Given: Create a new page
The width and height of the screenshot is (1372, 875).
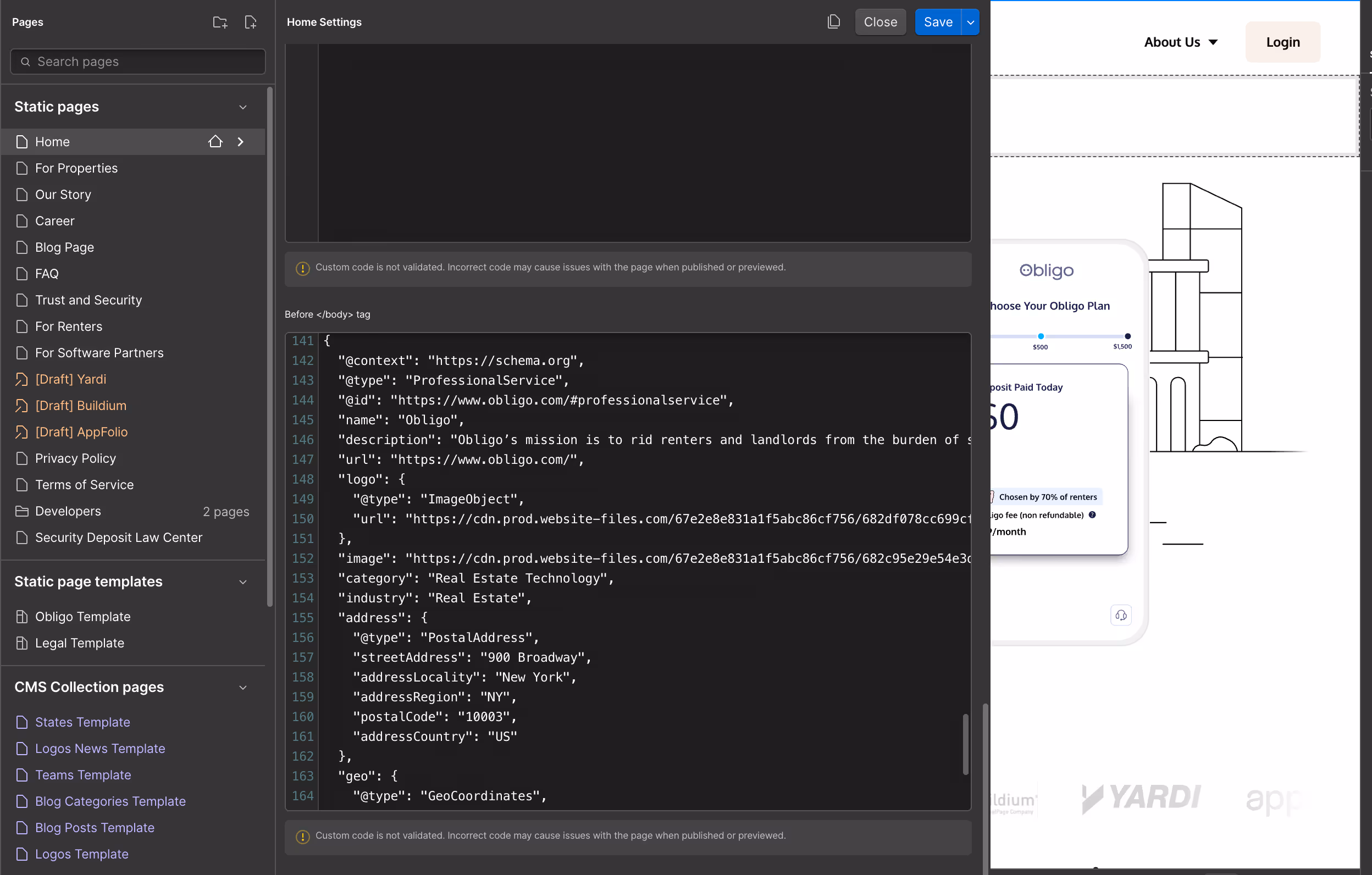Looking at the screenshot, I should (251, 21).
